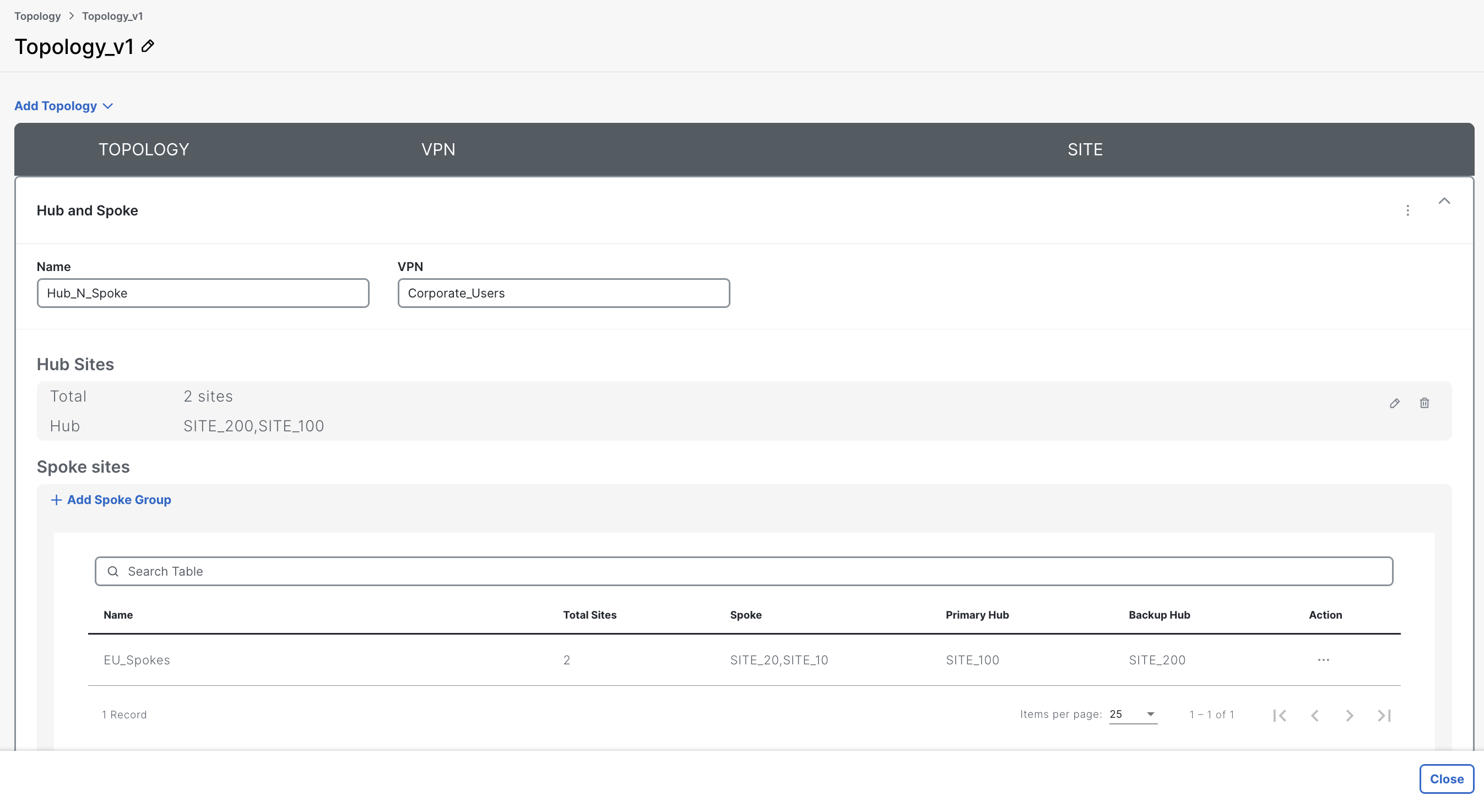This screenshot has height=812, width=1484.
Task: Jump to last page of table
Action: [x=1384, y=715]
